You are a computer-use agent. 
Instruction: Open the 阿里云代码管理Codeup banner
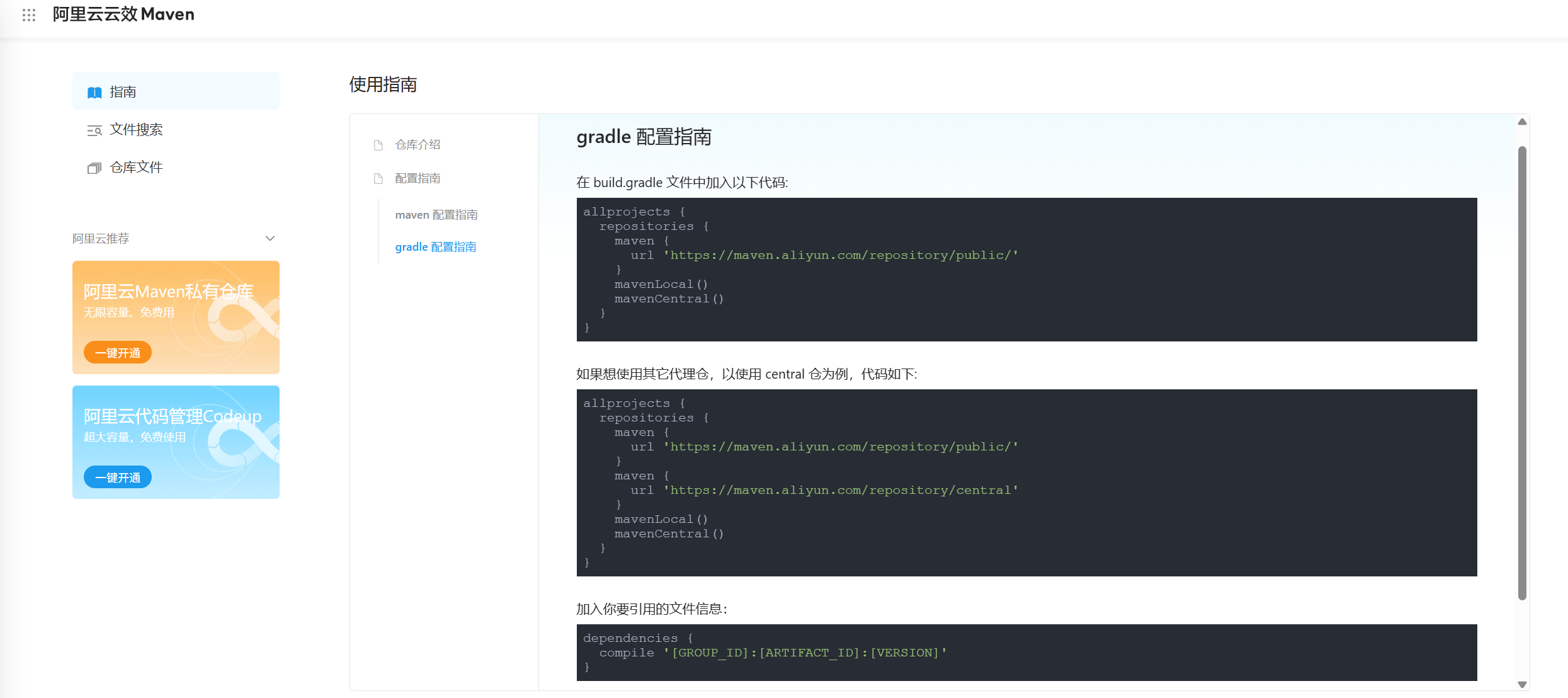click(x=176, y=442)
